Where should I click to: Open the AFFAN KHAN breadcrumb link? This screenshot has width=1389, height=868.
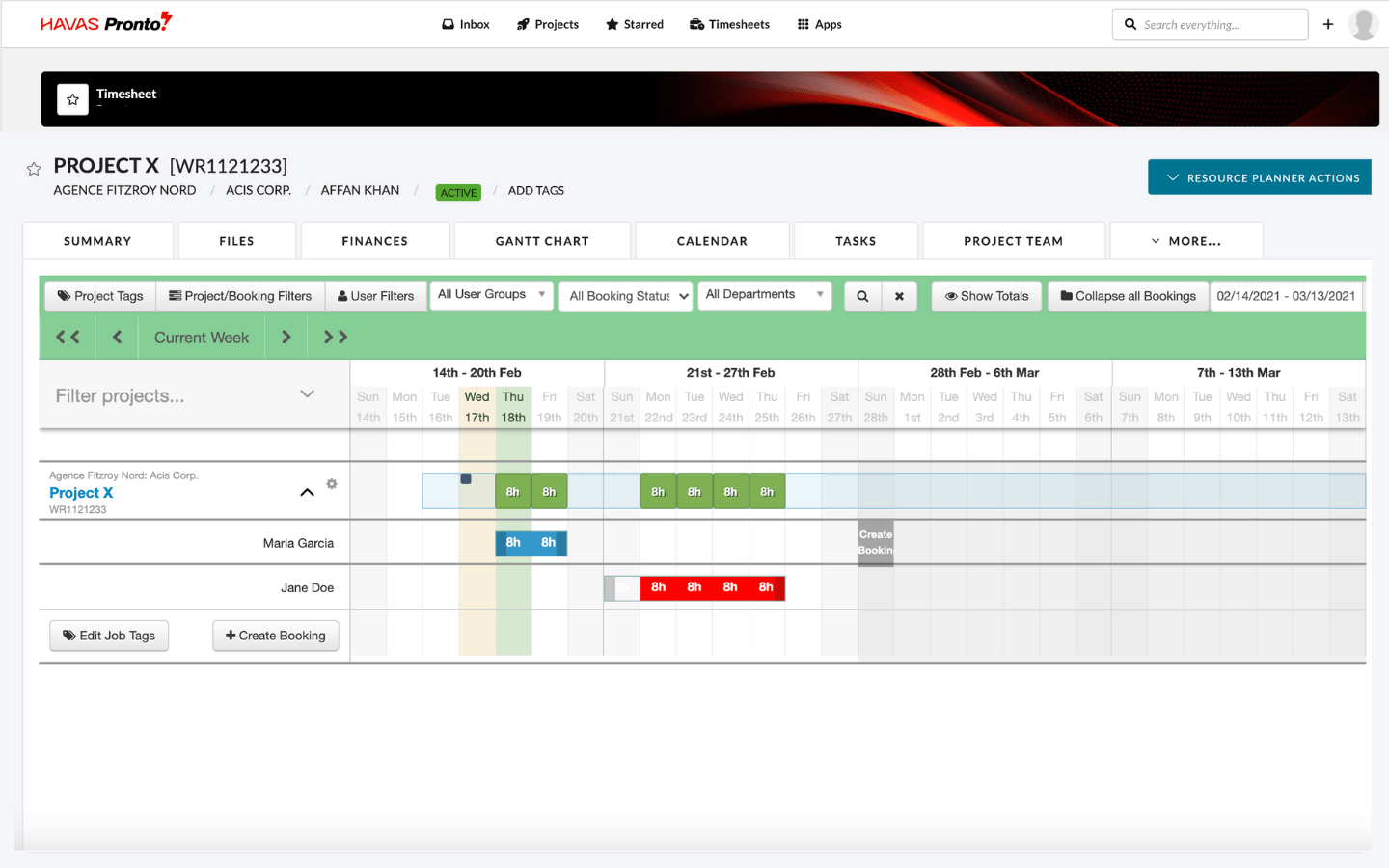coord(360,190)
